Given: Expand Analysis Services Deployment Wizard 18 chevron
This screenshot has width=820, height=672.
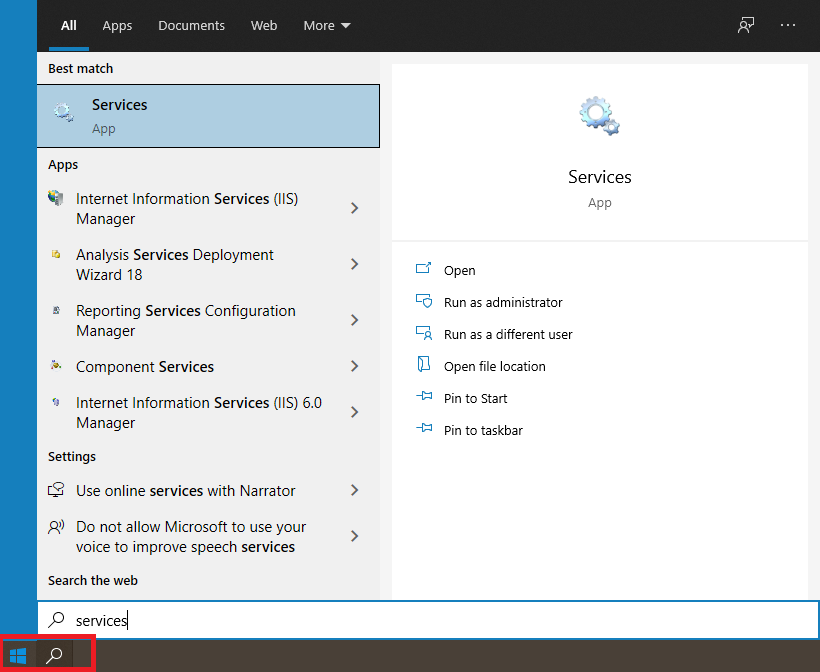Looking at the screenshot, I should pos(355,264).
